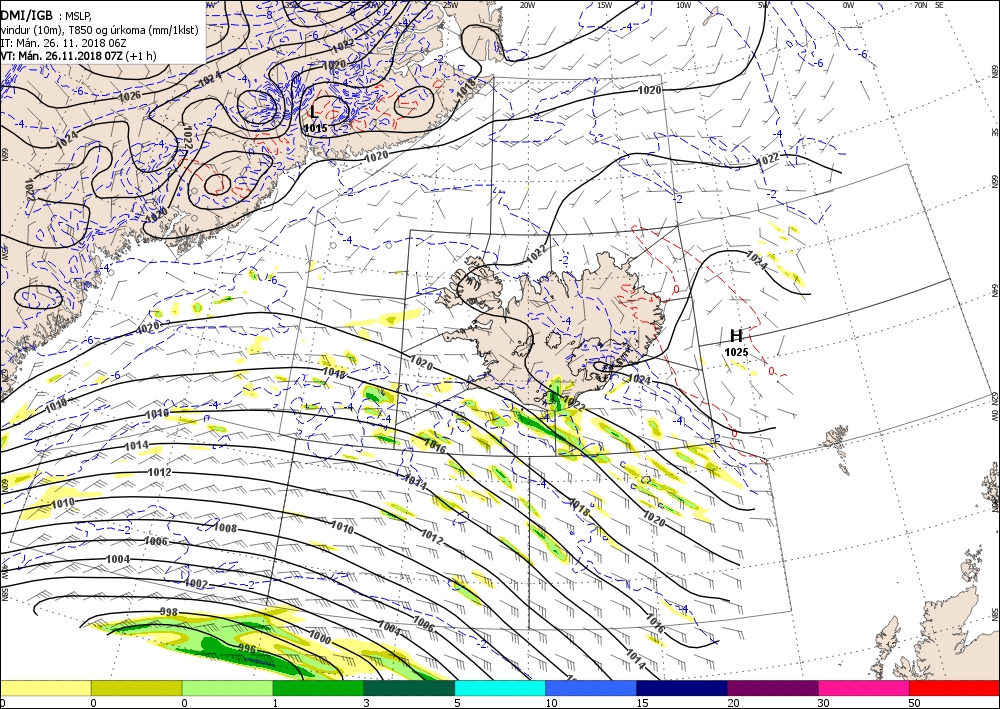Click the legend value '15'
1000x709 pixels.
642,703
